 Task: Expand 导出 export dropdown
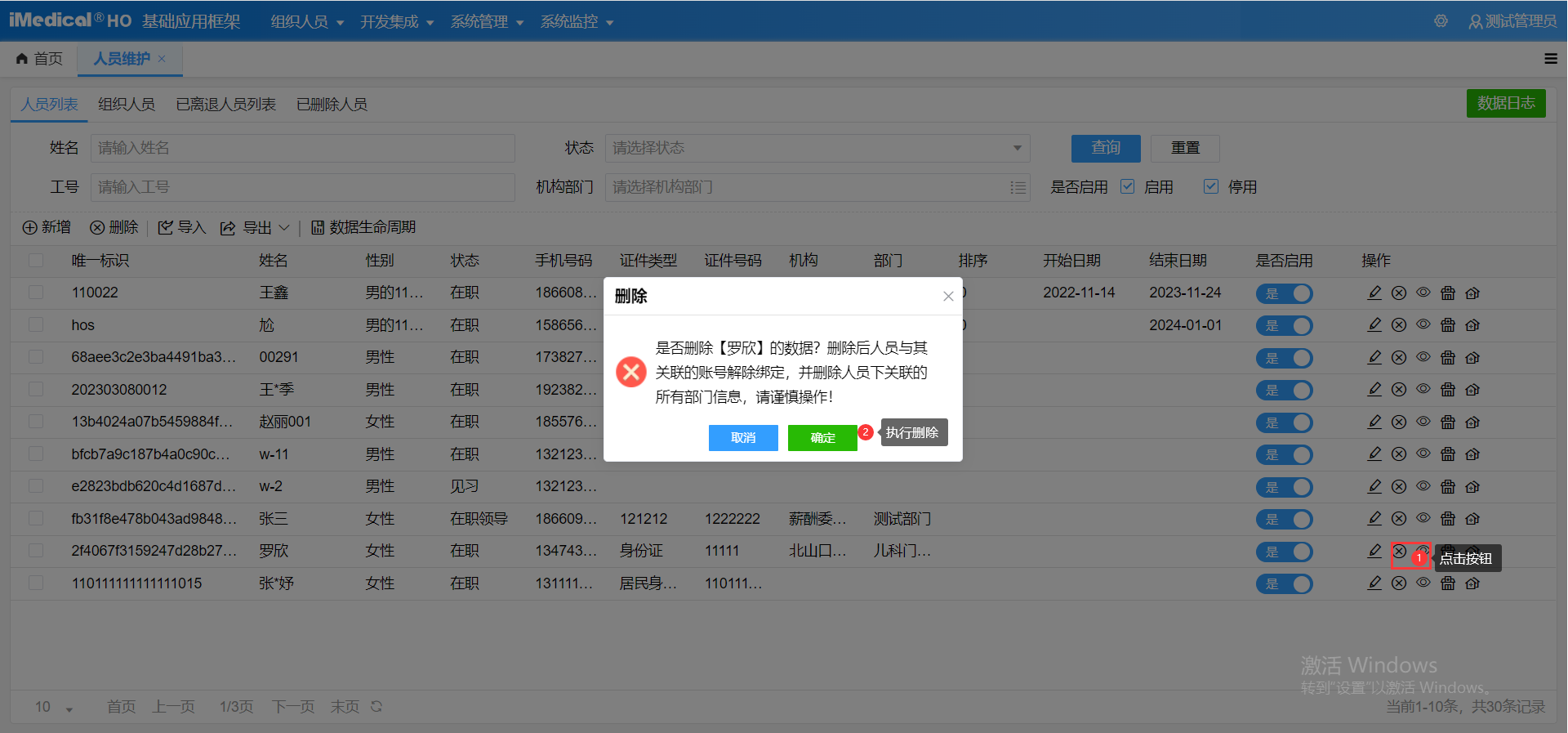(256, 227)
